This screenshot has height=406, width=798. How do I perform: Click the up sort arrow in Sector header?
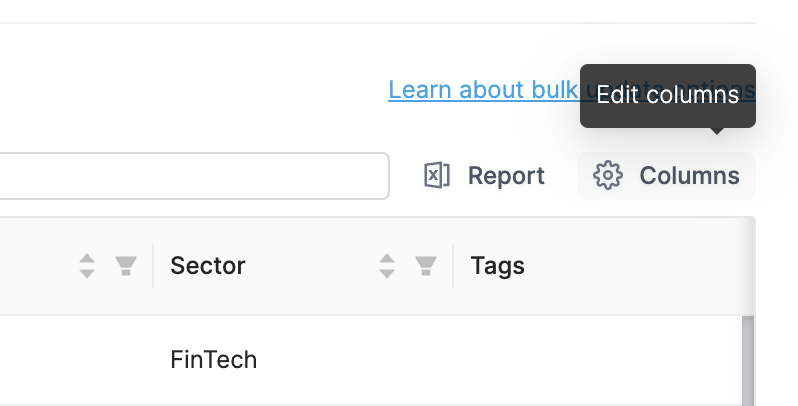388,259
